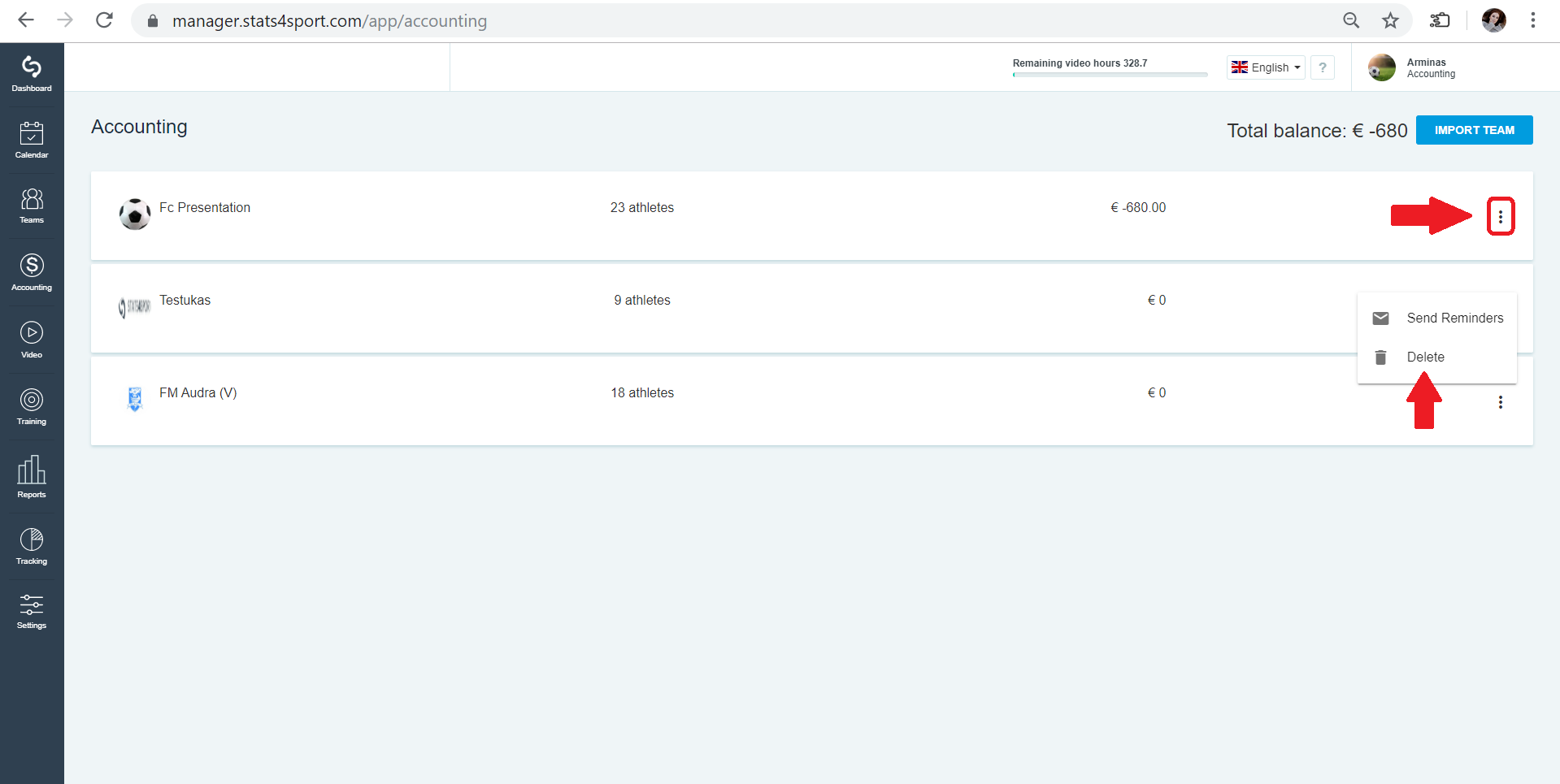
Task: Open the Chrome three-dot menu
Action: coord(1533,20)
